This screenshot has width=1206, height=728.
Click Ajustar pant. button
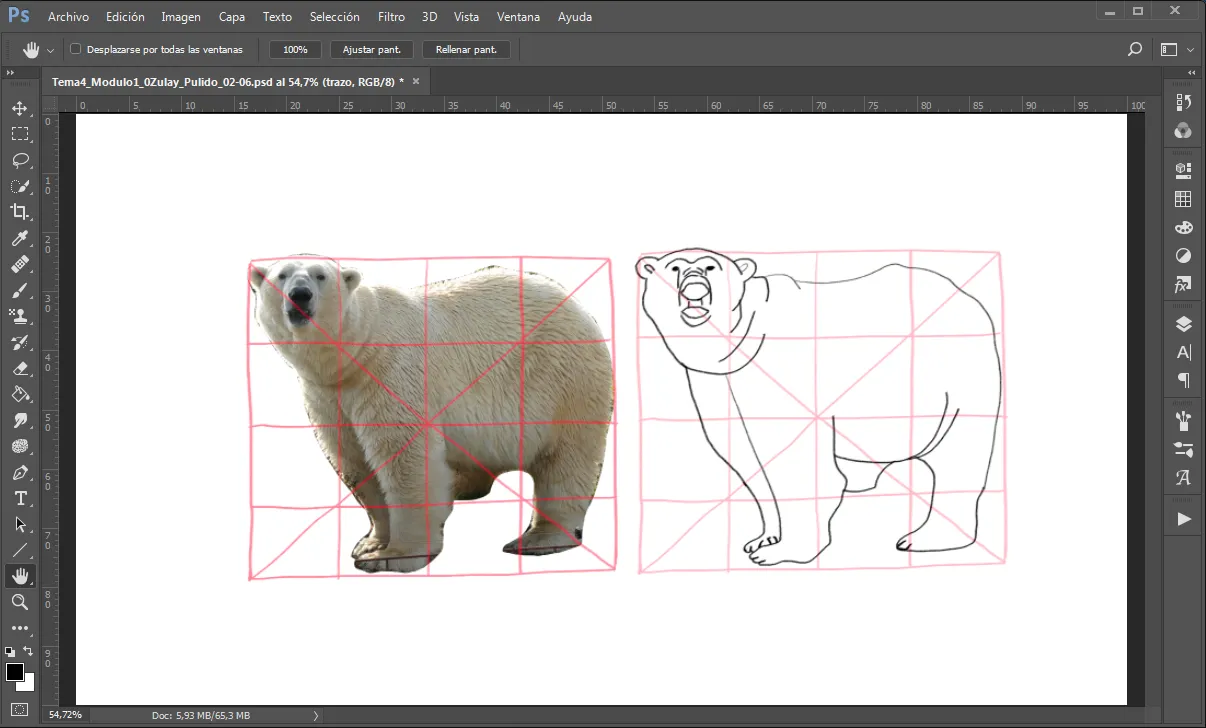(372, 49)
